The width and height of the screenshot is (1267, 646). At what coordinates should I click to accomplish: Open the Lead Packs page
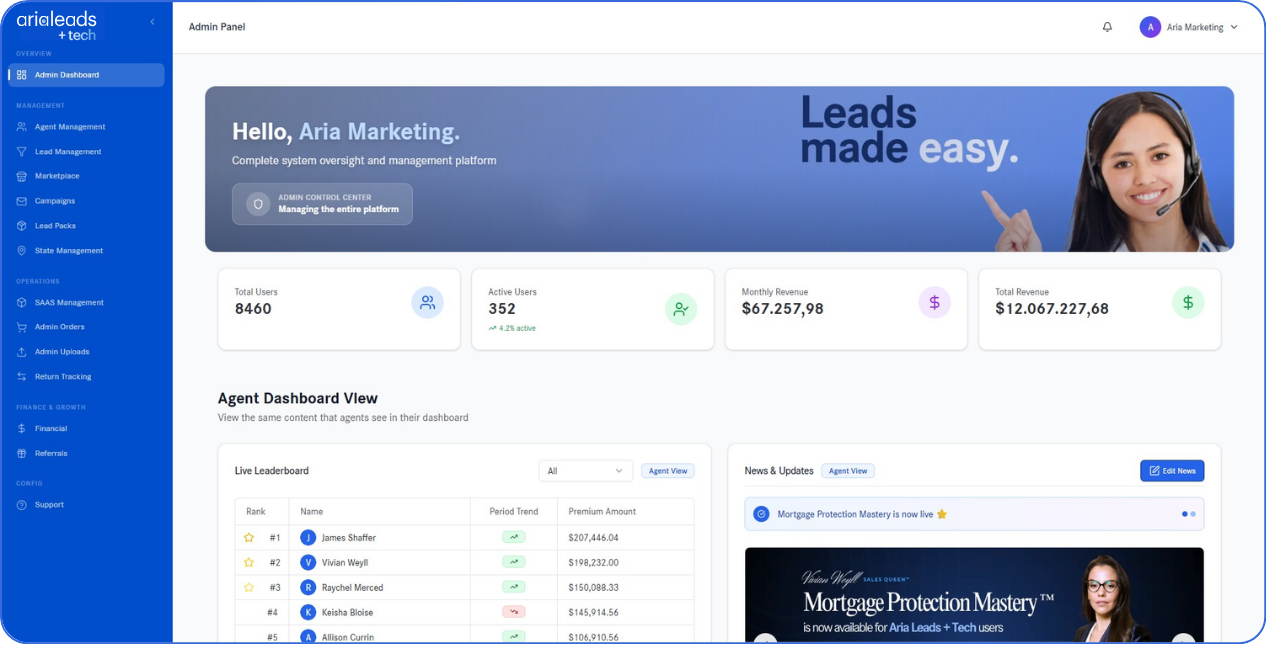click(x=86, y=226)
